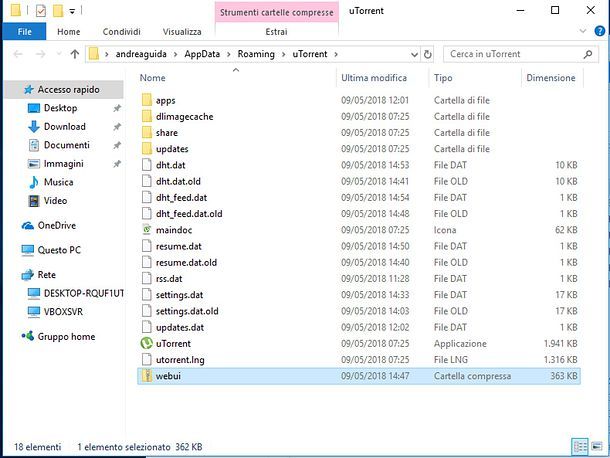Viewport: 610px width, 458px height.
Task: Sort by Dimensione column header
Action: (550, 78)
